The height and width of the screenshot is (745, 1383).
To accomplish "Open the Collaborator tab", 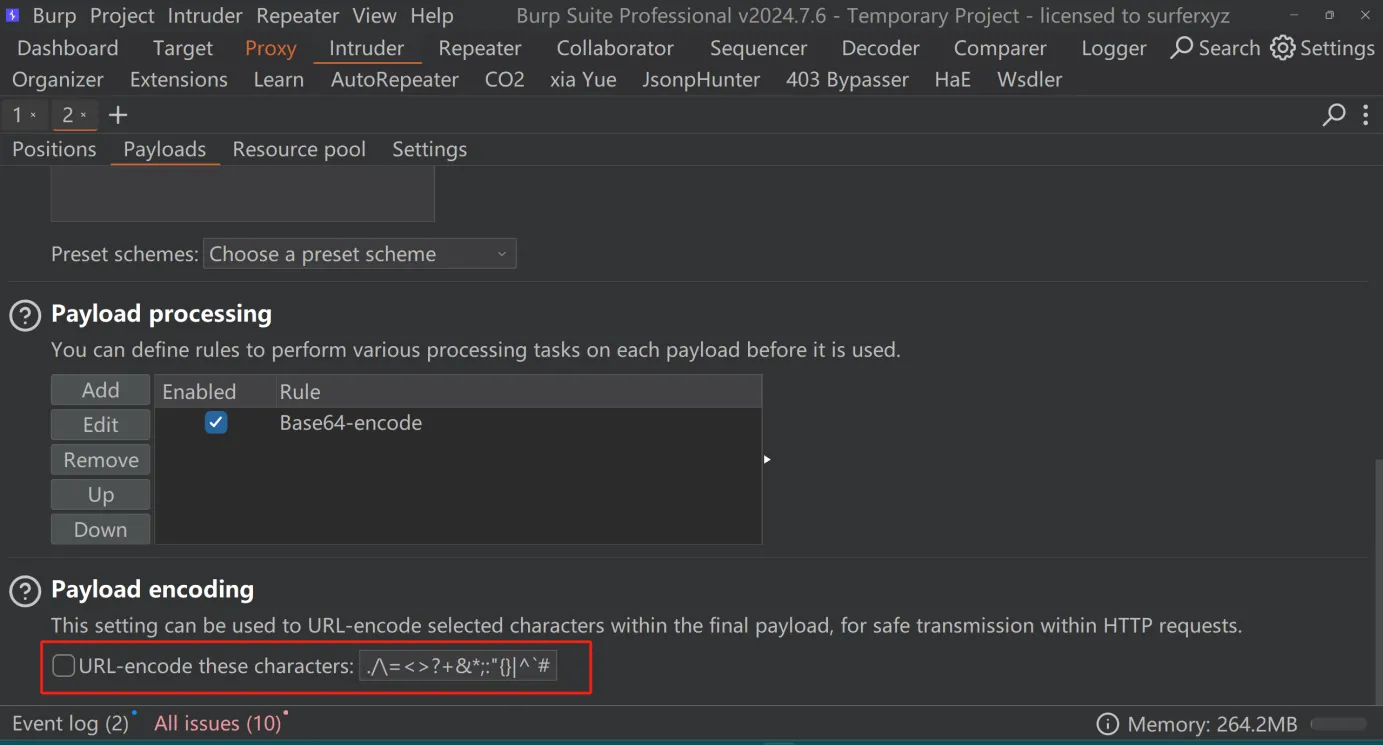I will (615, 48).
